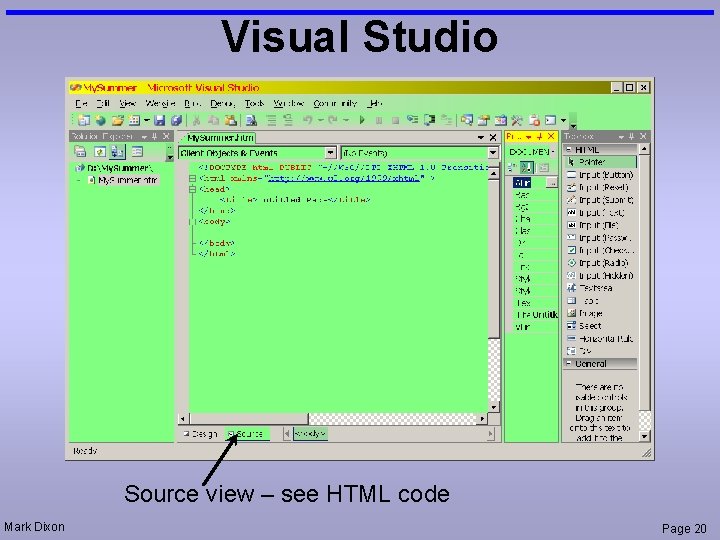Open Solution Explorer window options dropdown arrow

click(144, 137)
